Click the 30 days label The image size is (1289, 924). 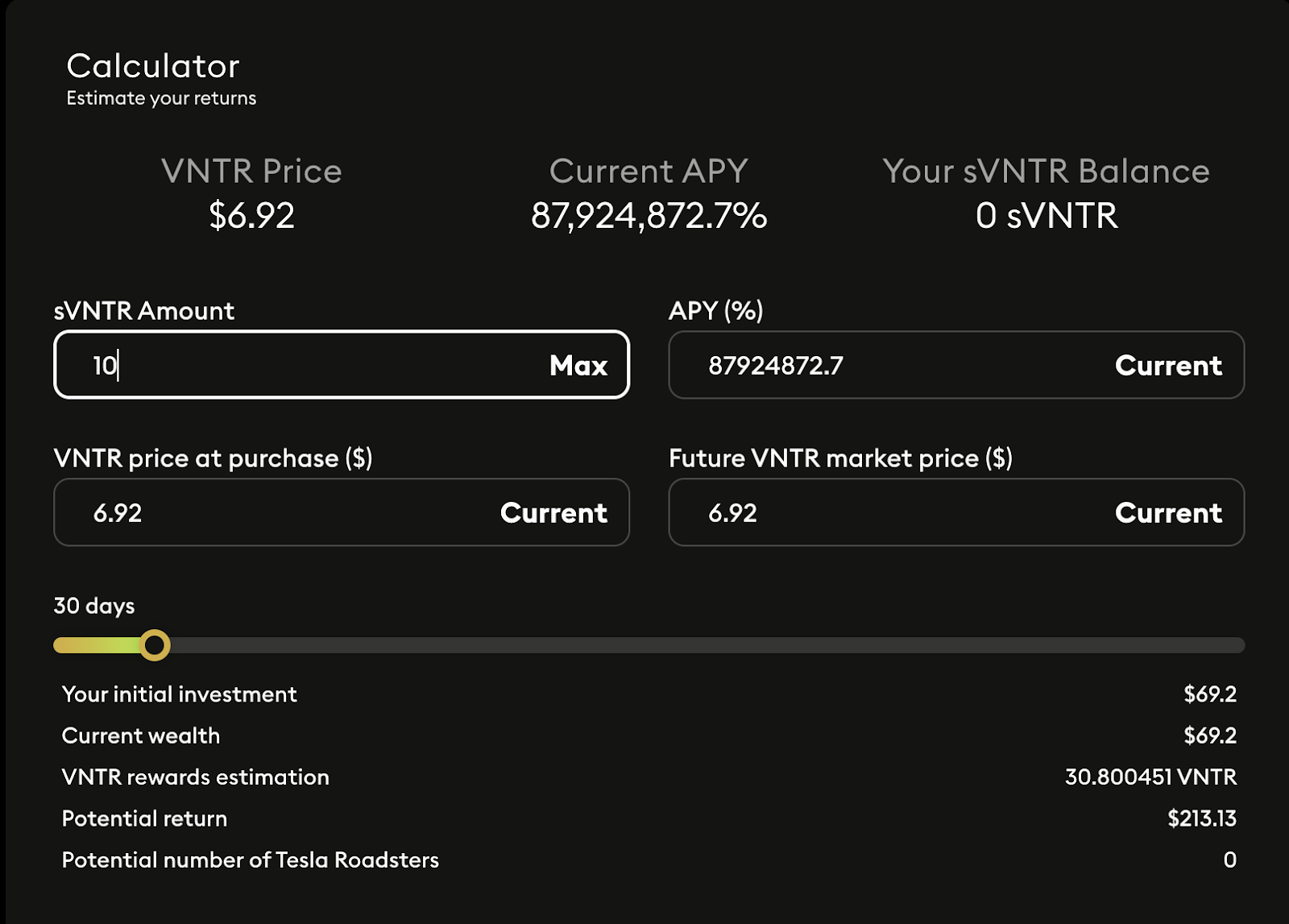pyautogui.click(x=94, y=606)
